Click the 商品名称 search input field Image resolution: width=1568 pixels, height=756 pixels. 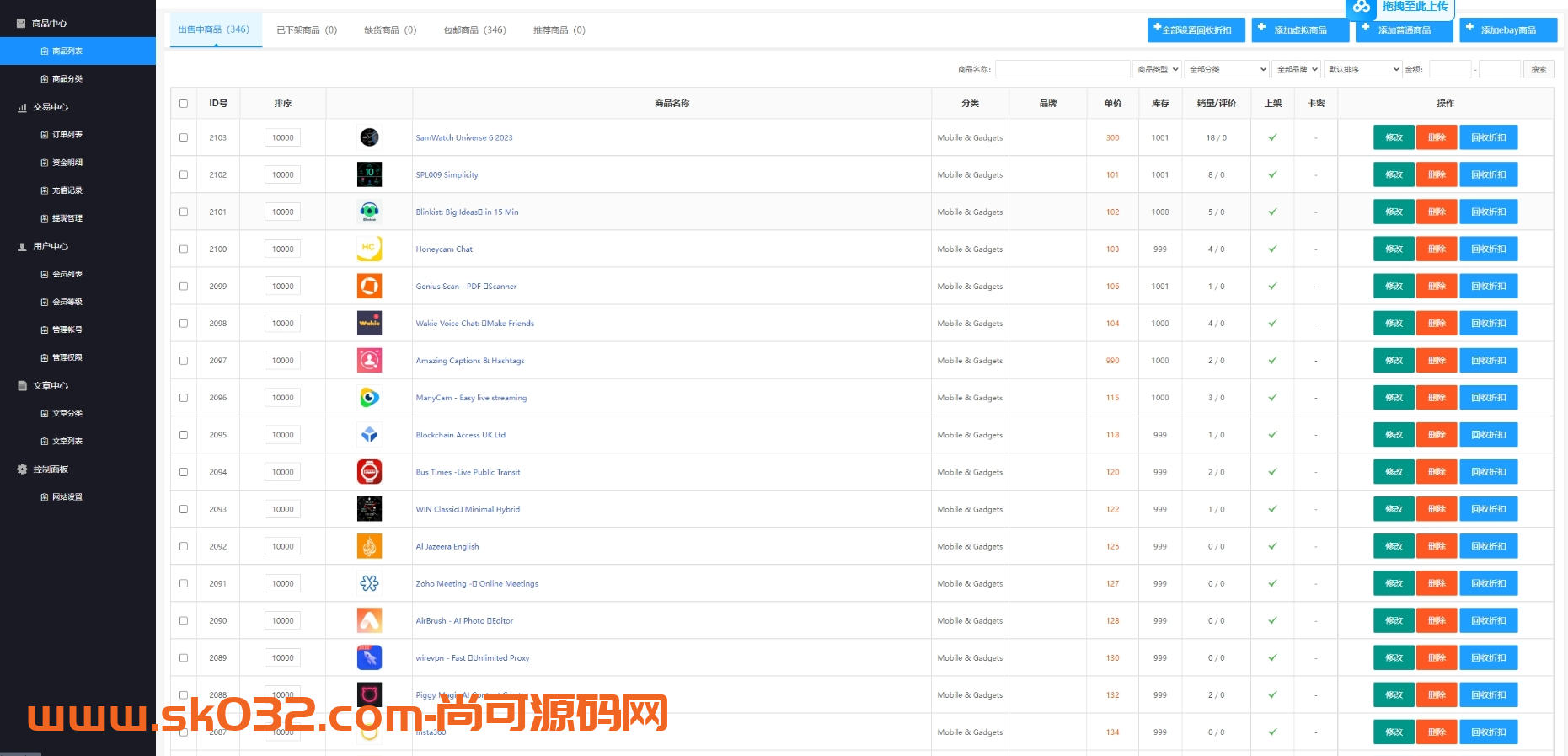1062,69
